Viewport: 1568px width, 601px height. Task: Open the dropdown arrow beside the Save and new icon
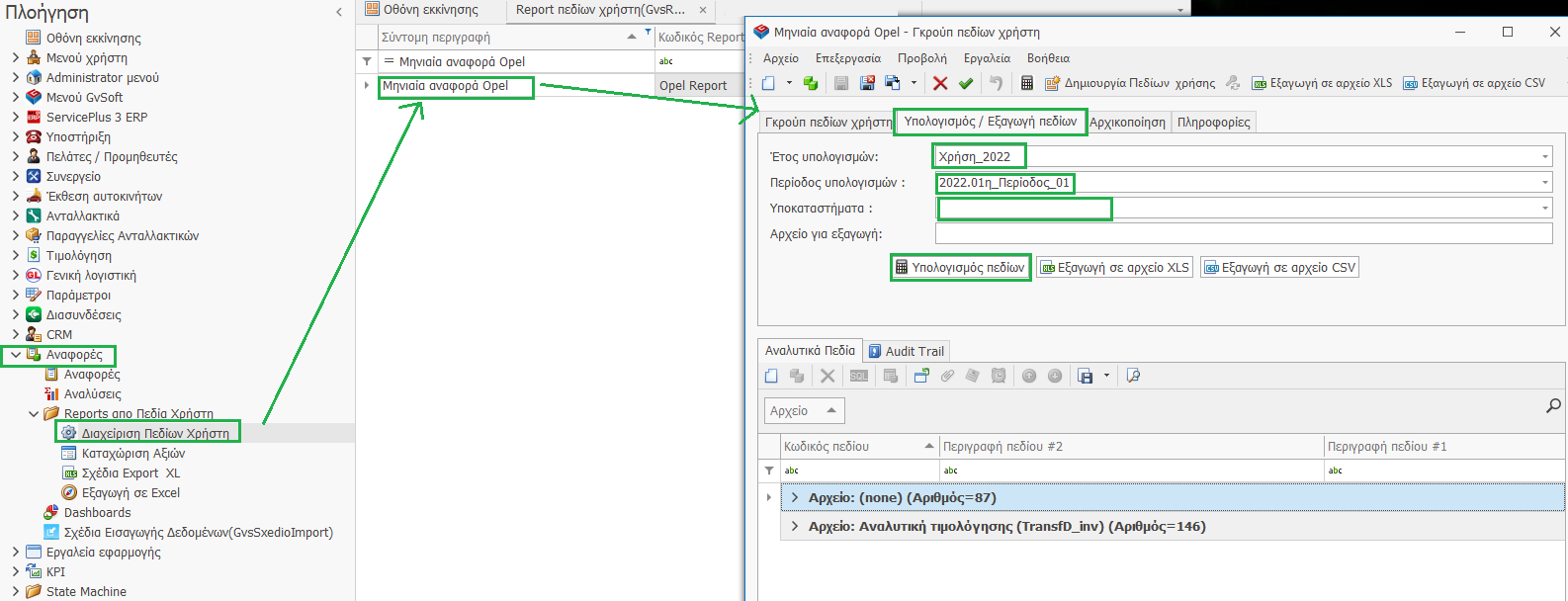click(914, 83)
